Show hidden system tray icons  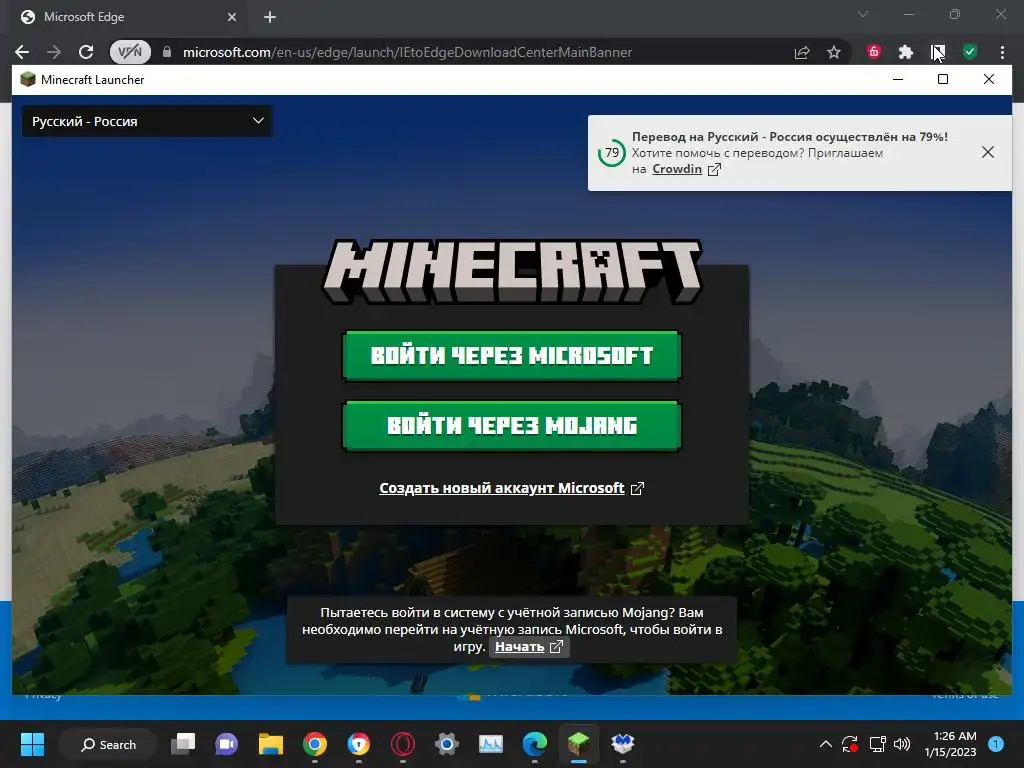point(825,744)
